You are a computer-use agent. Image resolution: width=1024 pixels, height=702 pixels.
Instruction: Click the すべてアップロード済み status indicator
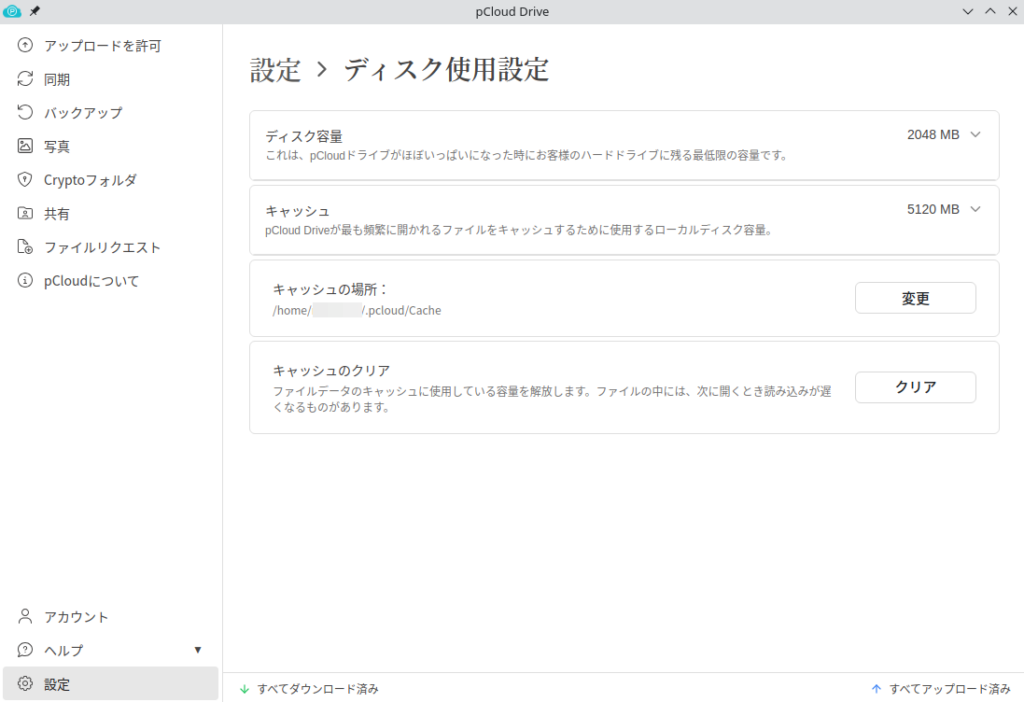941,689
